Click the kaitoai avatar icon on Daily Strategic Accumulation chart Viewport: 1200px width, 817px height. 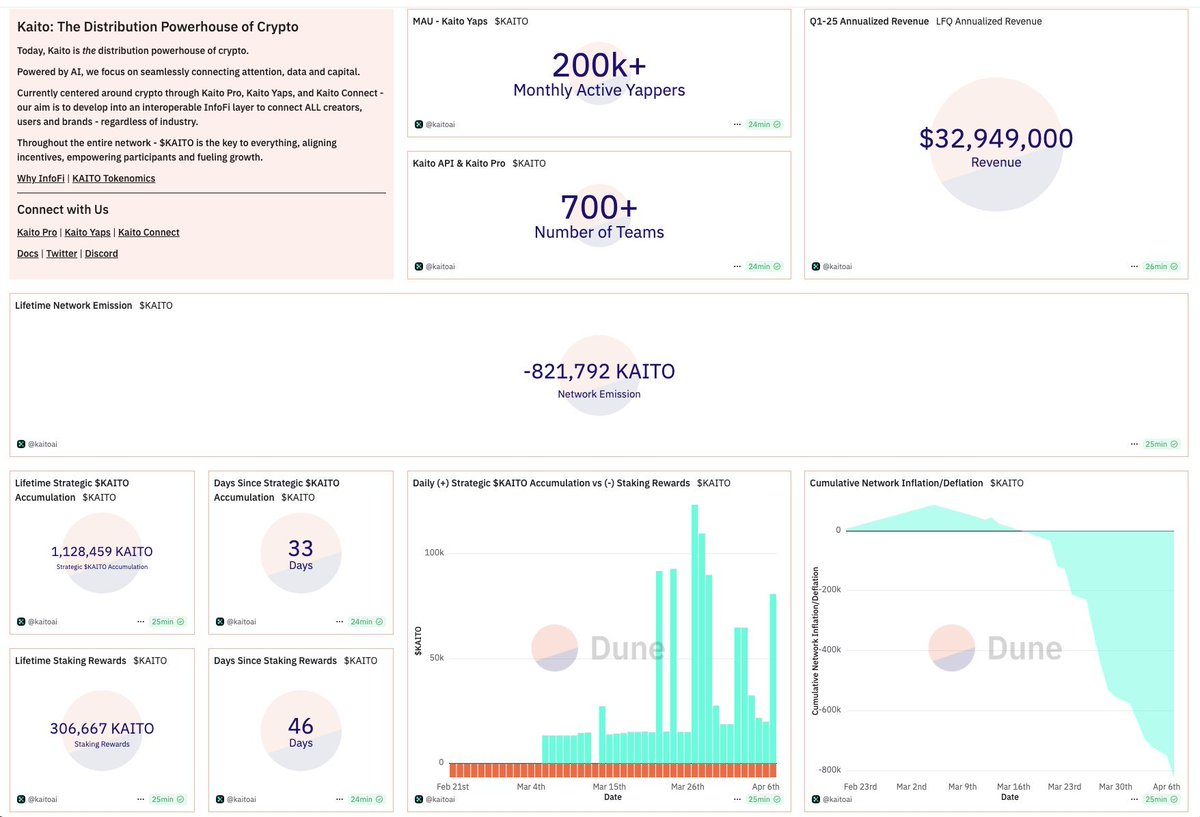(x=419, y=799)
